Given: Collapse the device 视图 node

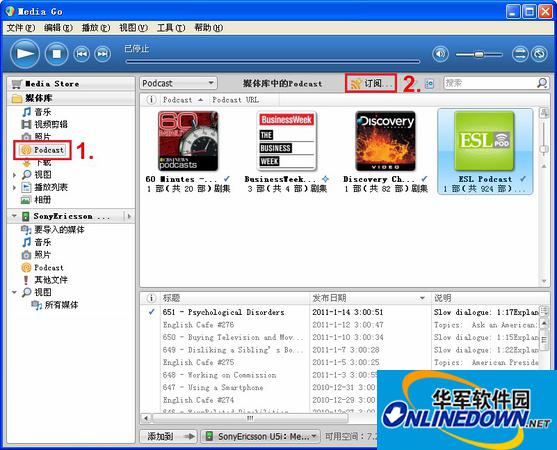Looking at the screenshot, I should tap(14, 292).
